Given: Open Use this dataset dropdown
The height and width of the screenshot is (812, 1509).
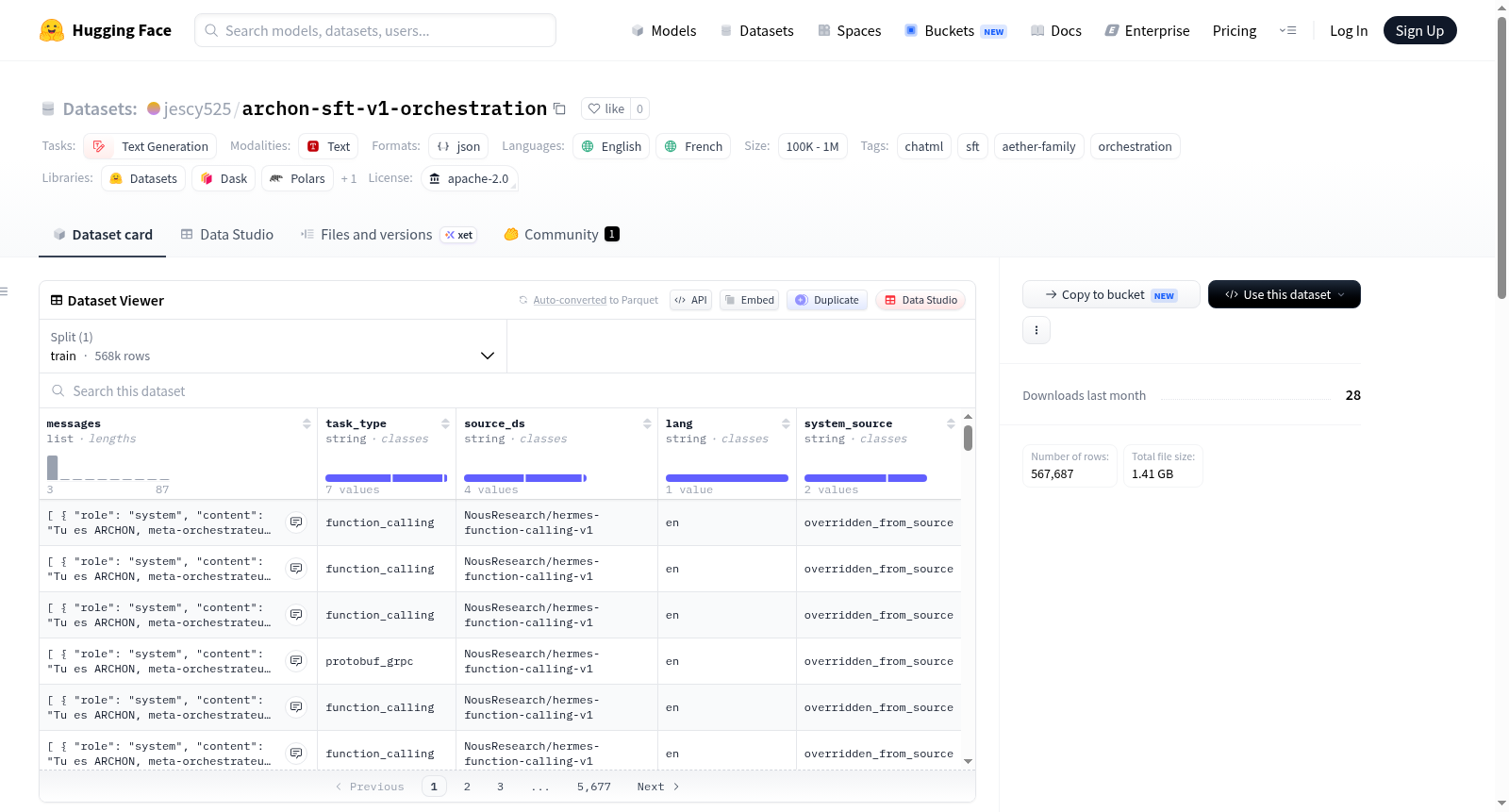Looking at the screenshot, I should coord(1284,294).
